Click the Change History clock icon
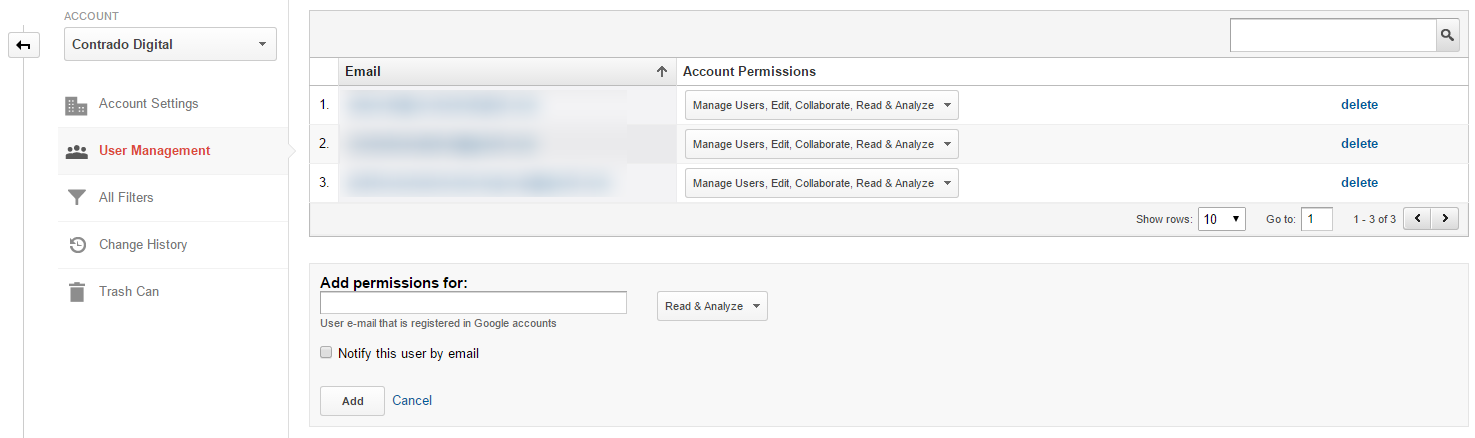 pyautogui.click(x=76, y=245)
